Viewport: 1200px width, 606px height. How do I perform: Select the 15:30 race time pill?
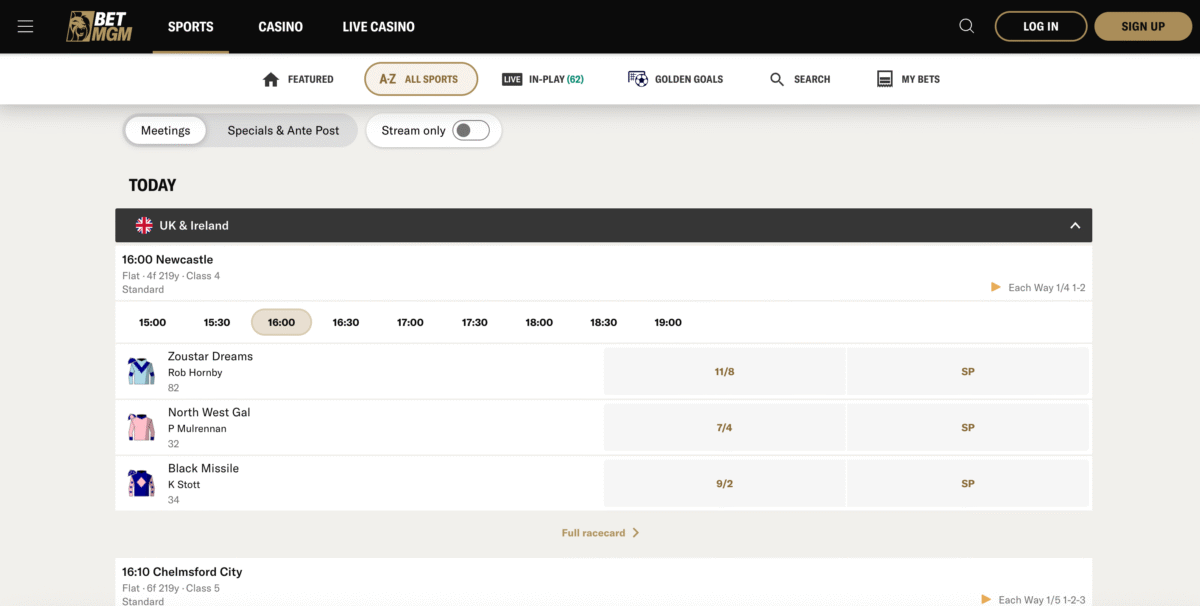[216, 322]
